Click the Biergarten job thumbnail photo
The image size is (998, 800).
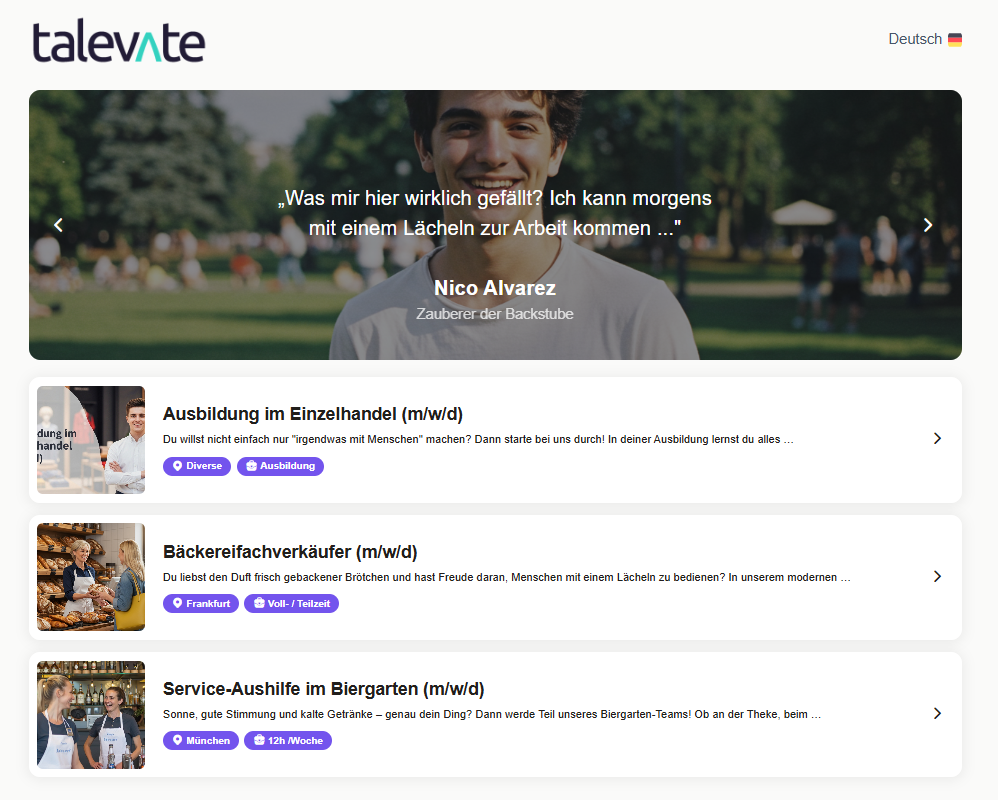90,714
